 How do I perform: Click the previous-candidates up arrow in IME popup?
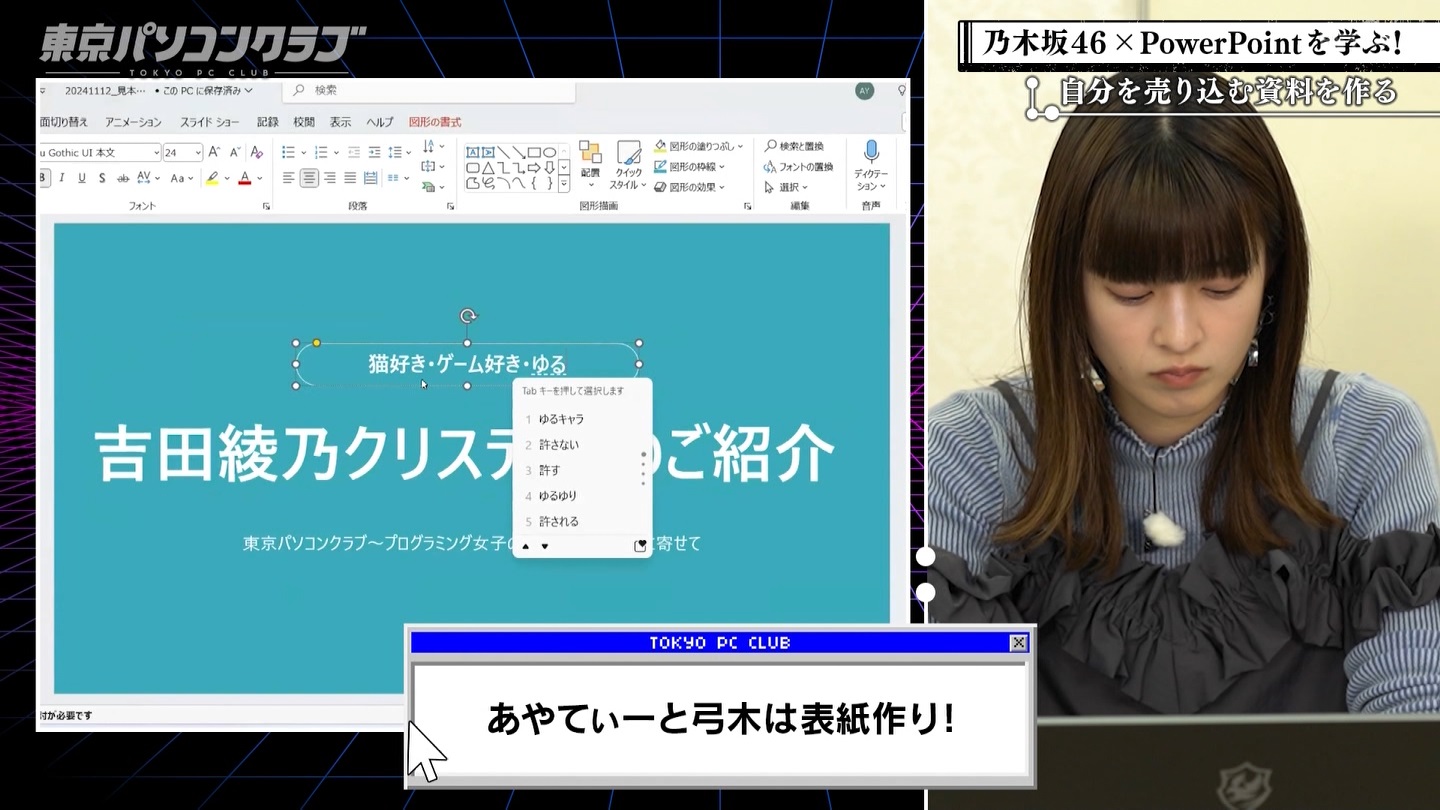tap(526, 546)
